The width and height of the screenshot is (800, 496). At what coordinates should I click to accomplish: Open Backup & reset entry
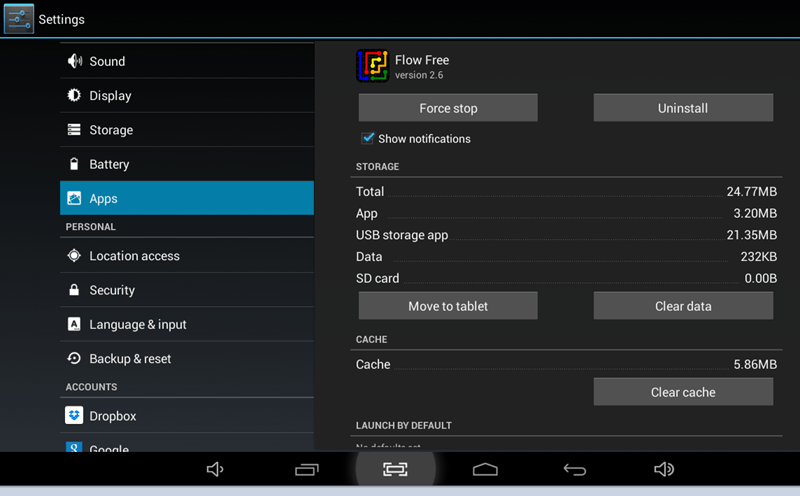[x=187, y=358]
